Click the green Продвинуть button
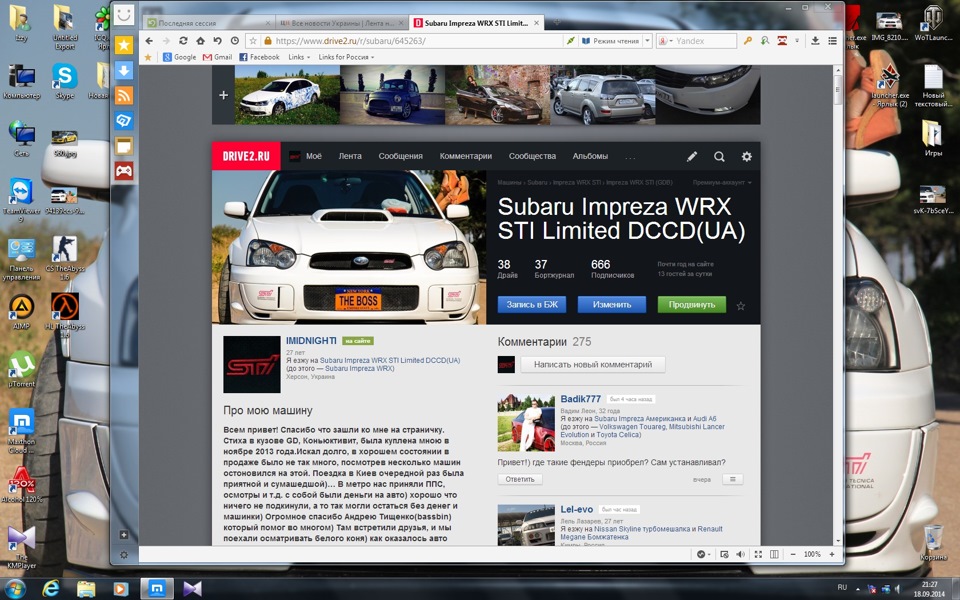Screen dimensions: 960x600 [x=692, y=304]
